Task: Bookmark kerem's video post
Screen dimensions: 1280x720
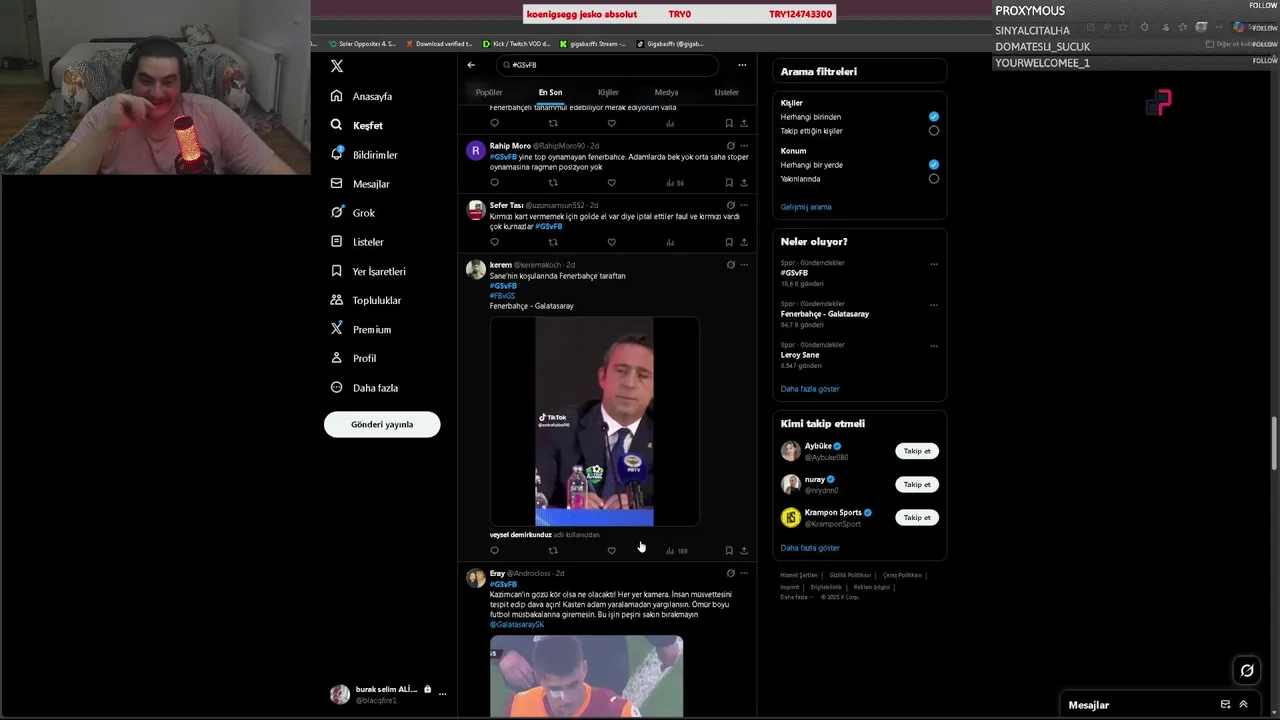Action: [729, 550]
